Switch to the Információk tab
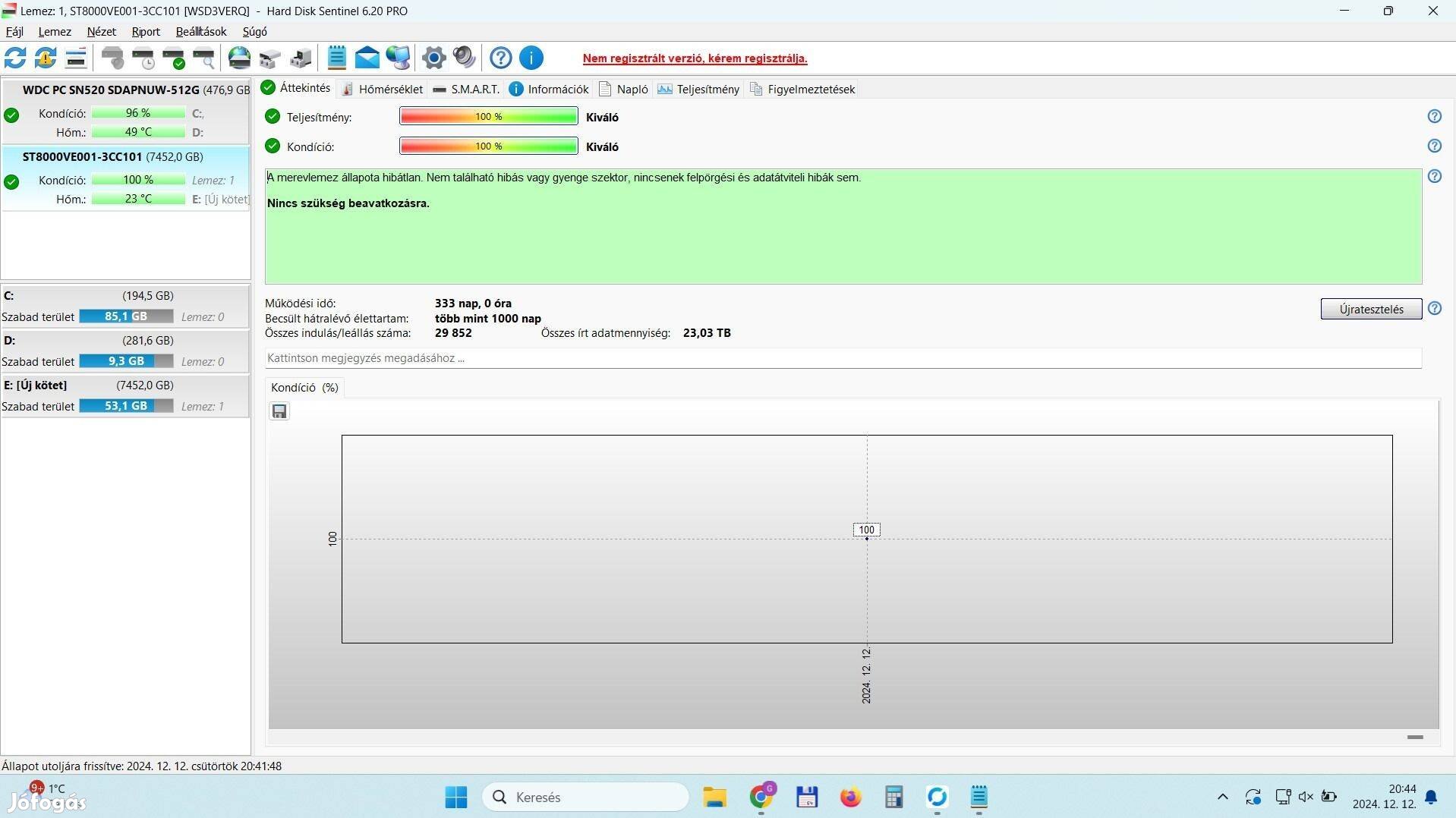 549,89
